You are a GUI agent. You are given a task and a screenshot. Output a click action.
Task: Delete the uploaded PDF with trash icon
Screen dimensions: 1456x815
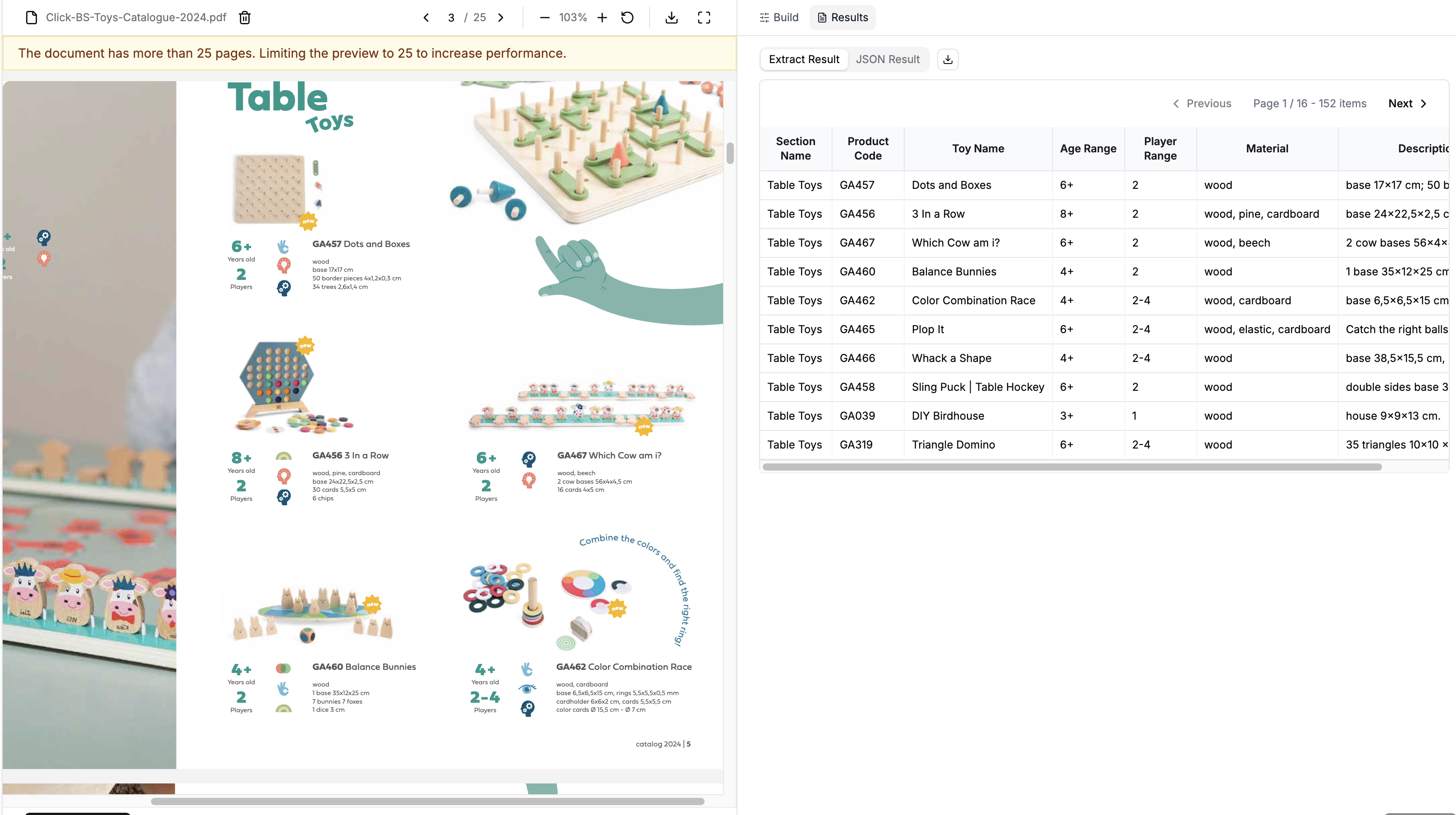point(244,18)
